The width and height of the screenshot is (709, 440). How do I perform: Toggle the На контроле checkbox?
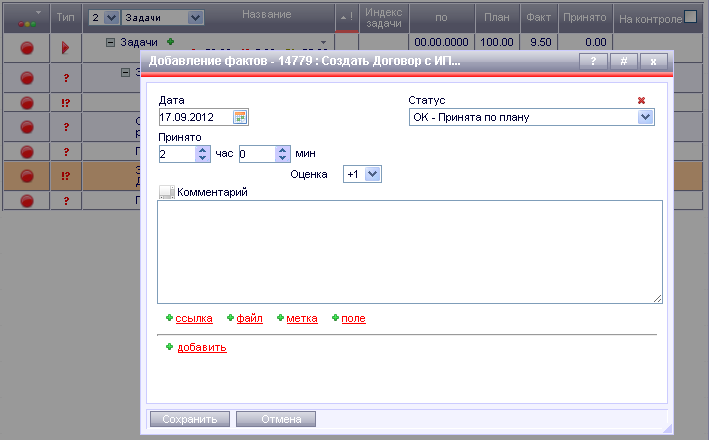[x=690, y=16]
